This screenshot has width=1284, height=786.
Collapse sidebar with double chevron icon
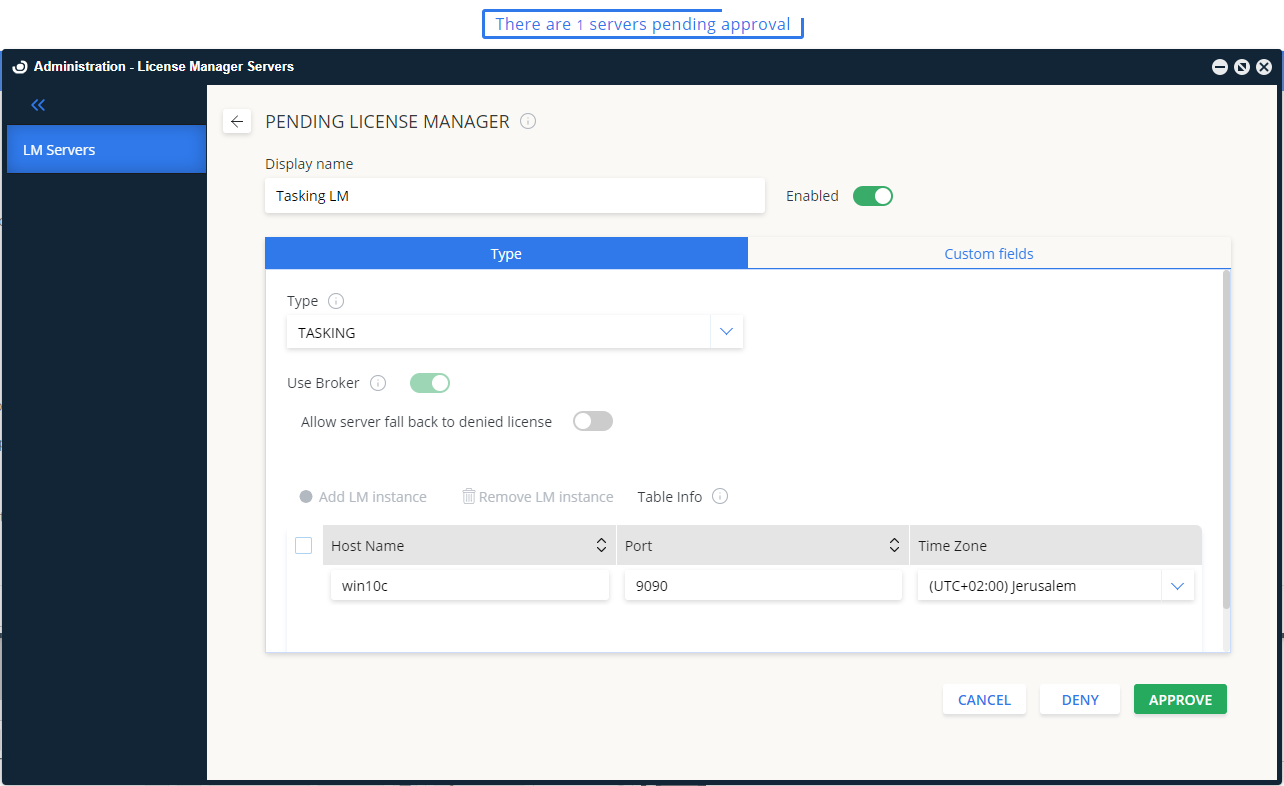[x=38, y=105]
